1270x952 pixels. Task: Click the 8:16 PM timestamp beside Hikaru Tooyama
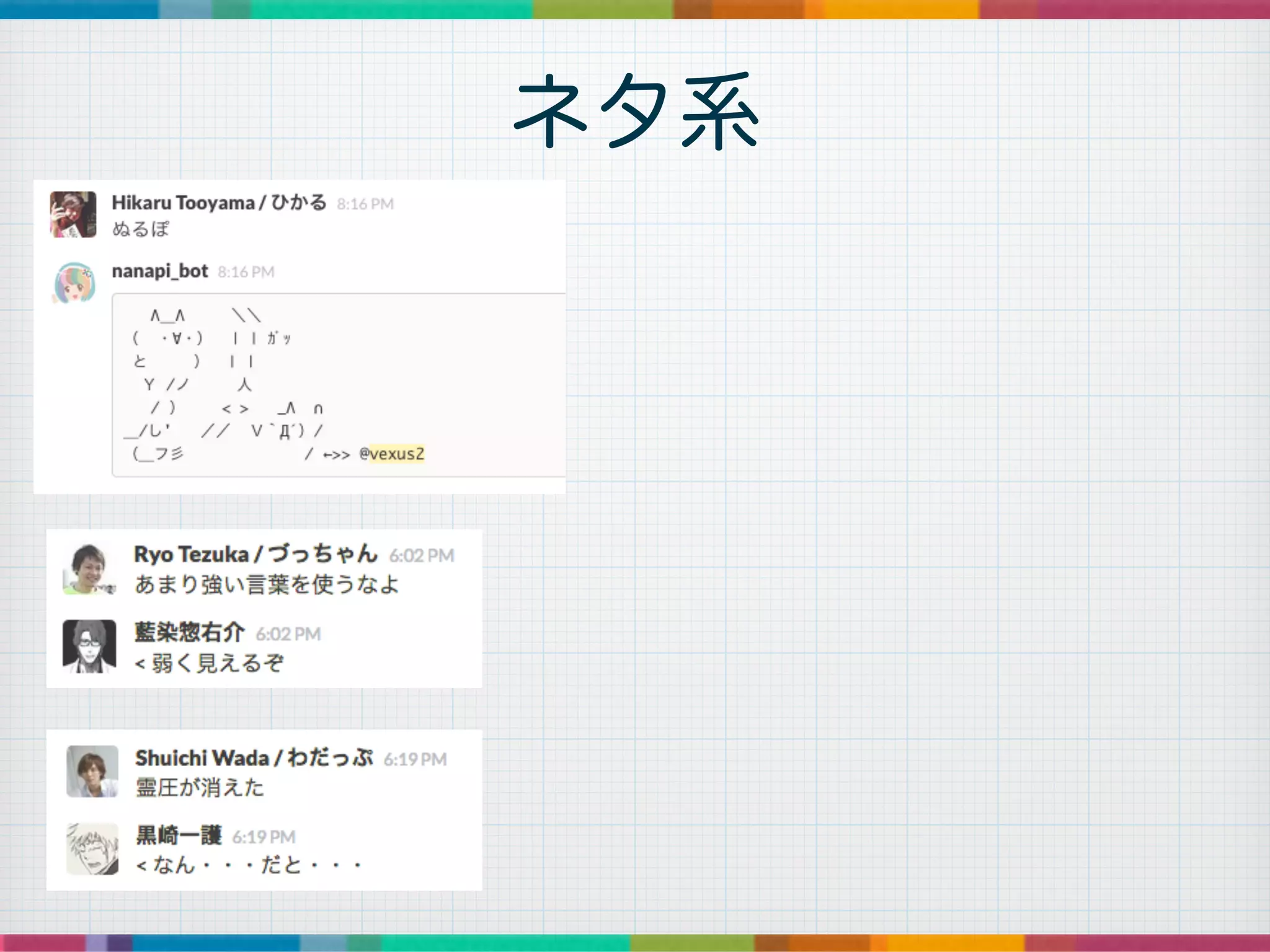[x=365, y=204]
